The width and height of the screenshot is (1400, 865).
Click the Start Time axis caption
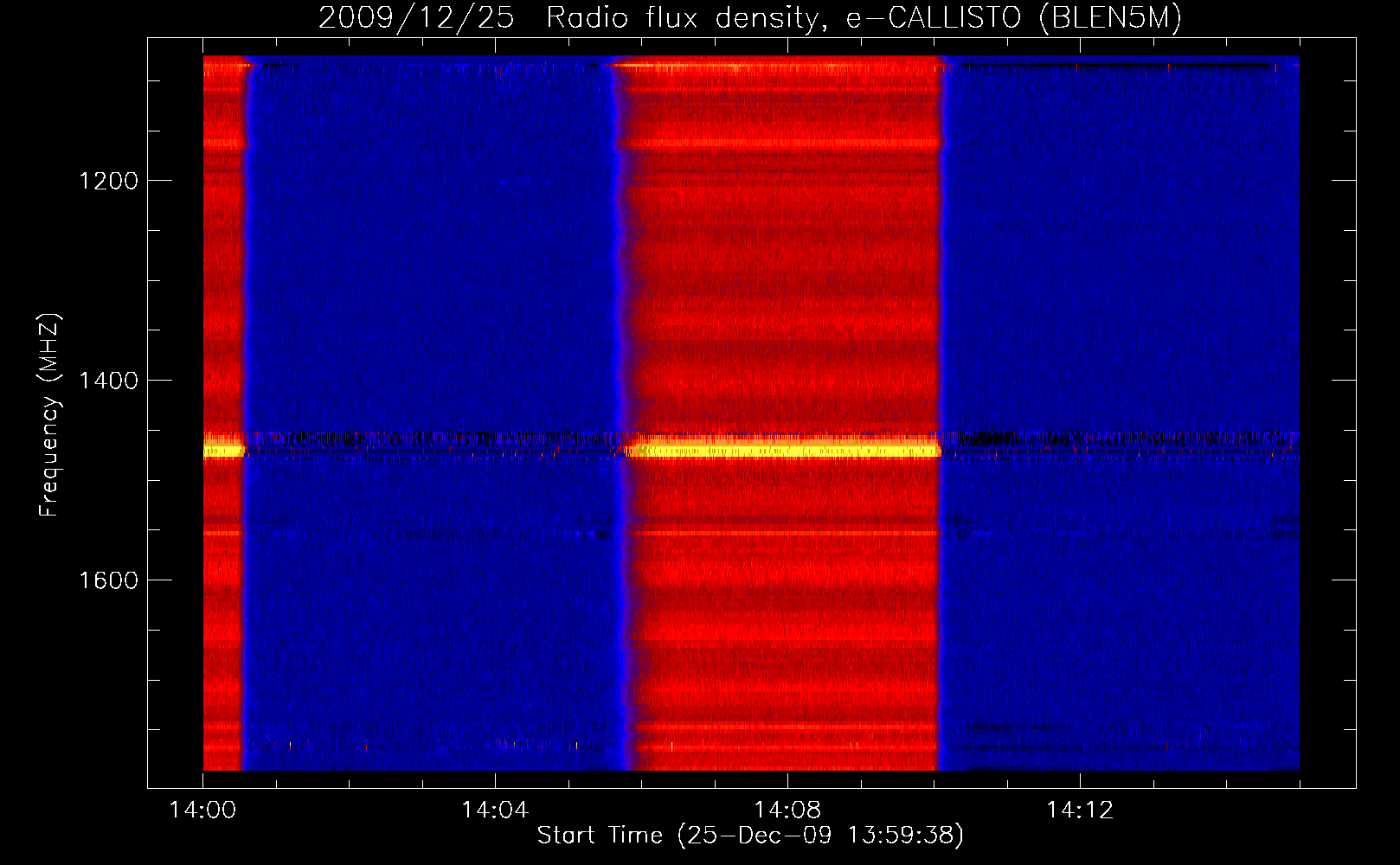(750, 836)
